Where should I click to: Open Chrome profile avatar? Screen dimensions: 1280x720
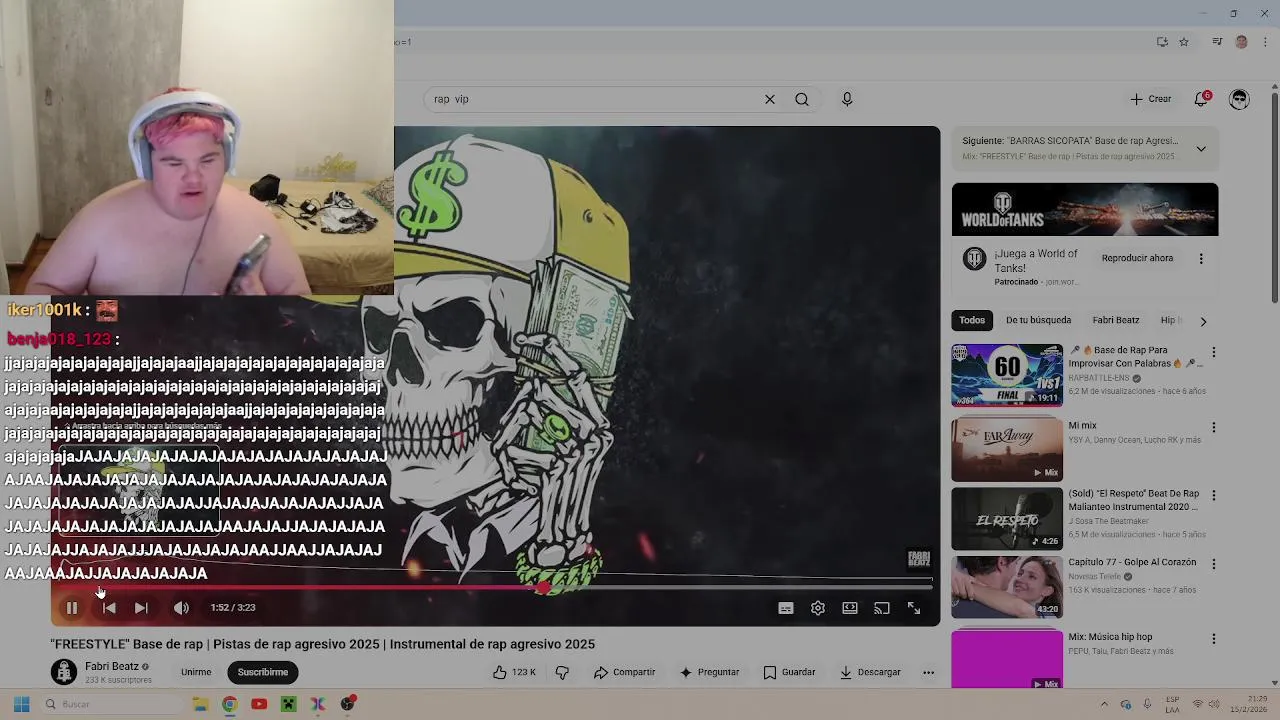click(1242, 42)
